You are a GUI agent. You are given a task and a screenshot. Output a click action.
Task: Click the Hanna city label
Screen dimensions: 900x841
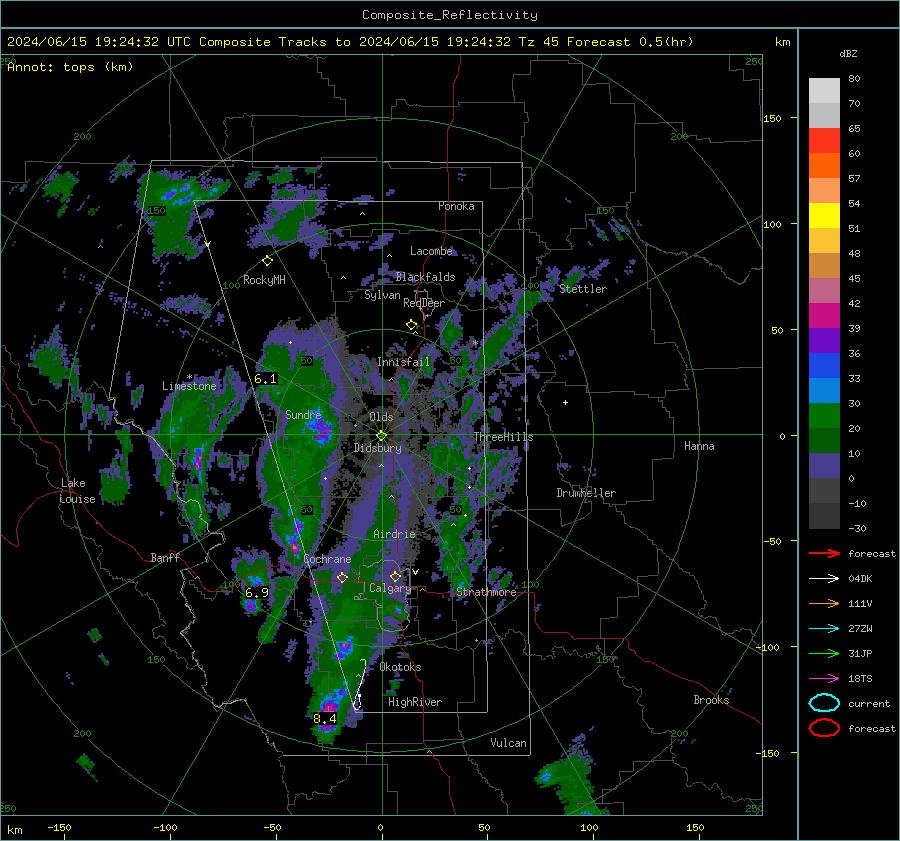click(699, 446)
